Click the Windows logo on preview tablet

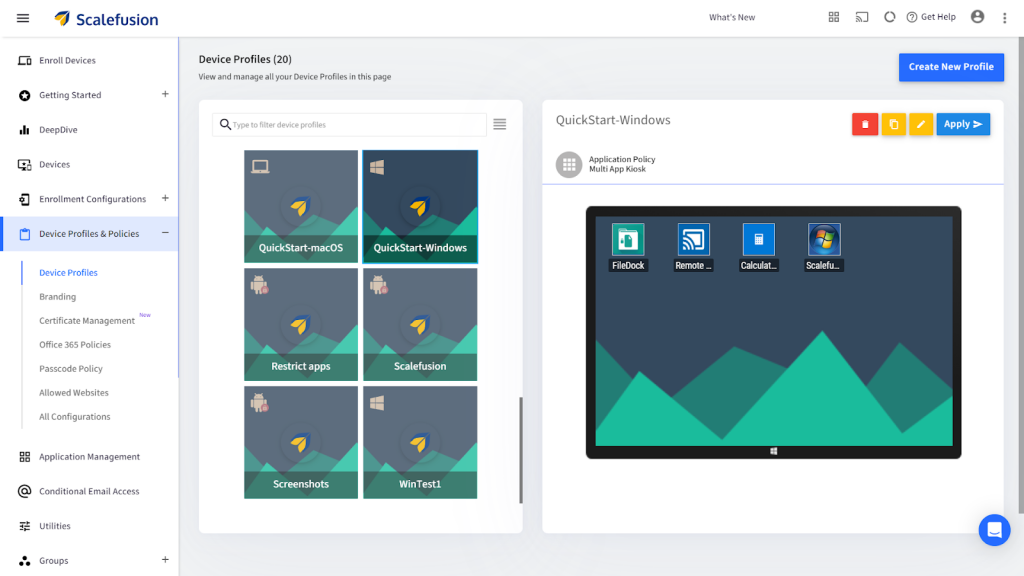773,451
